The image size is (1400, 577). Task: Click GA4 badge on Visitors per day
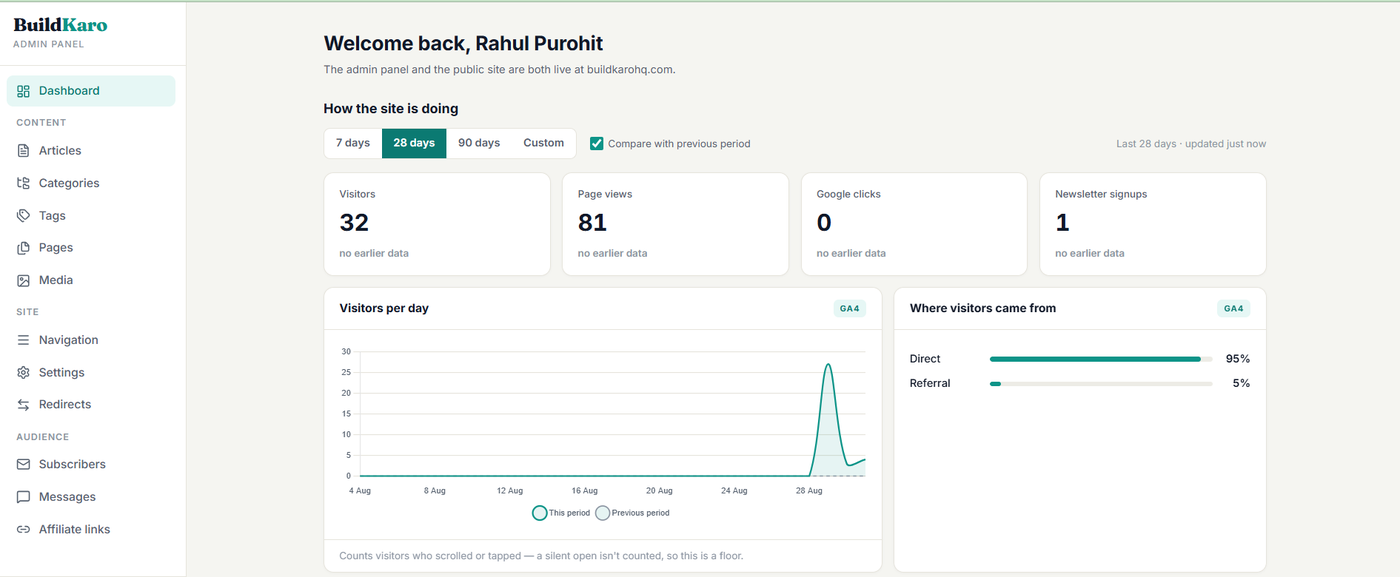849,309
